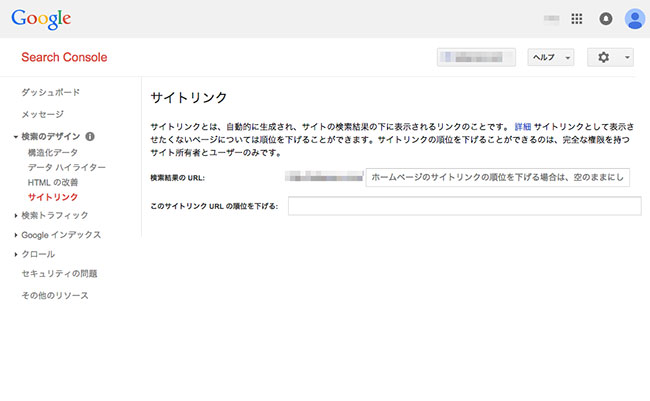Screen dimensions: 650x401
Task: Focus the サイトリンク URL の順位を下げる field
Action: (465, 206)
